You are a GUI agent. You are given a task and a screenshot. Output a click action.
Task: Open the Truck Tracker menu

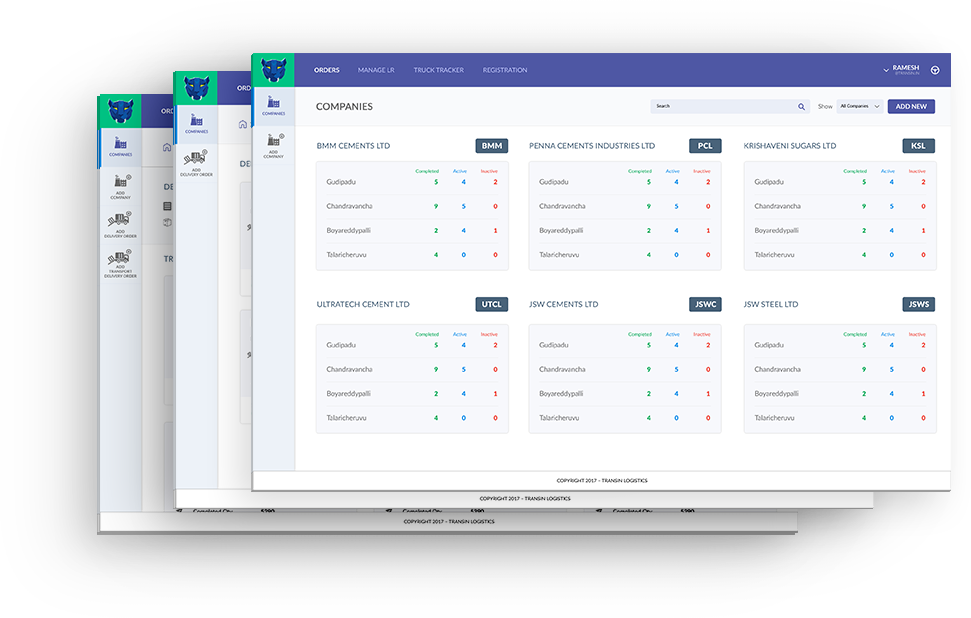[x=438, y=70]
